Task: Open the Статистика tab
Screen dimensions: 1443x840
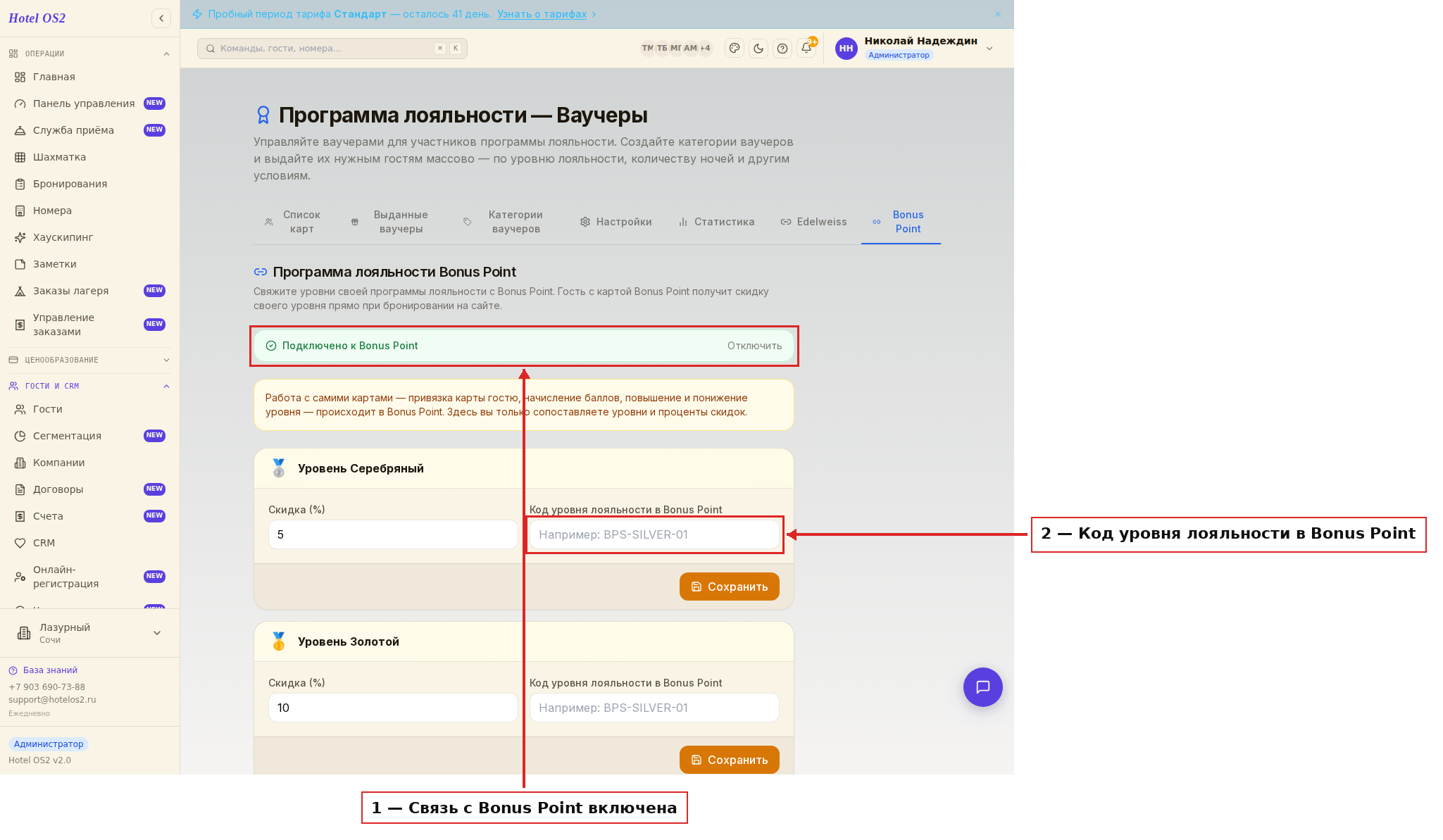Action: pyautogui.click(x=716, y=222)
